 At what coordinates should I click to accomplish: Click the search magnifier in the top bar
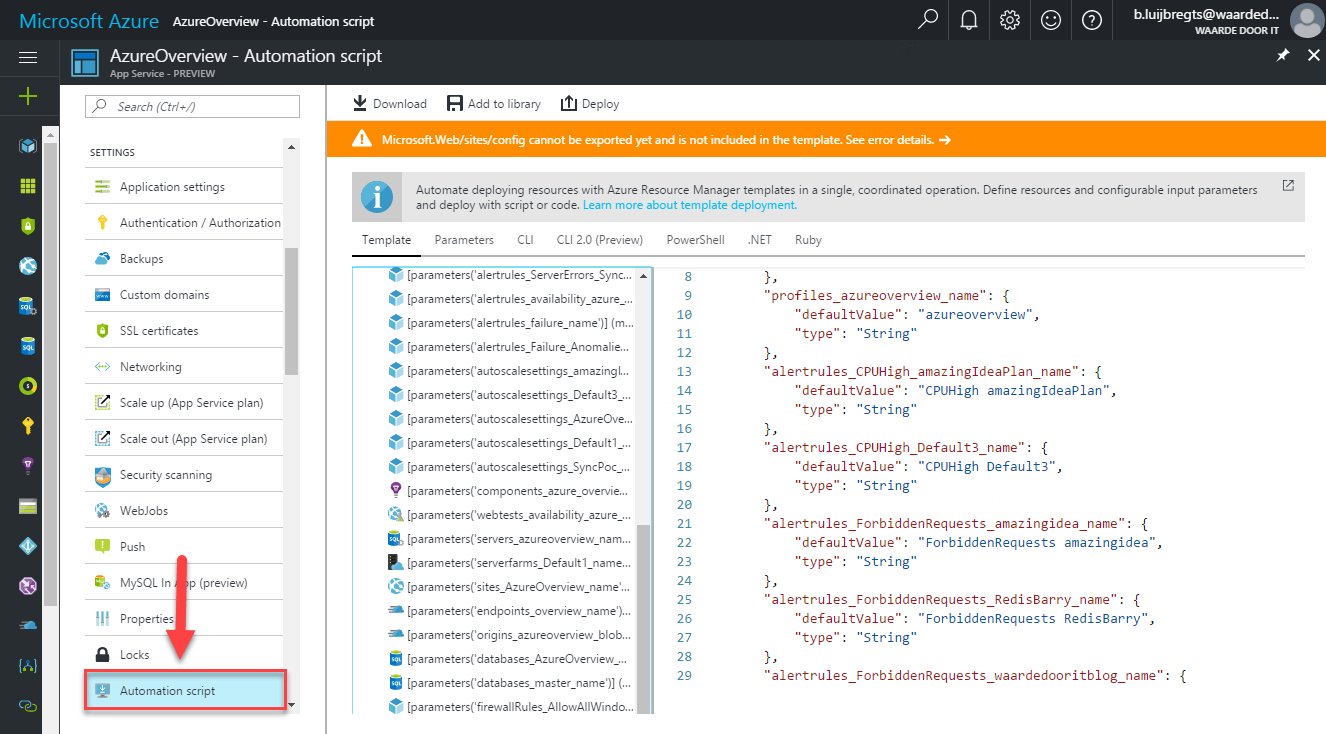[928, 20]
